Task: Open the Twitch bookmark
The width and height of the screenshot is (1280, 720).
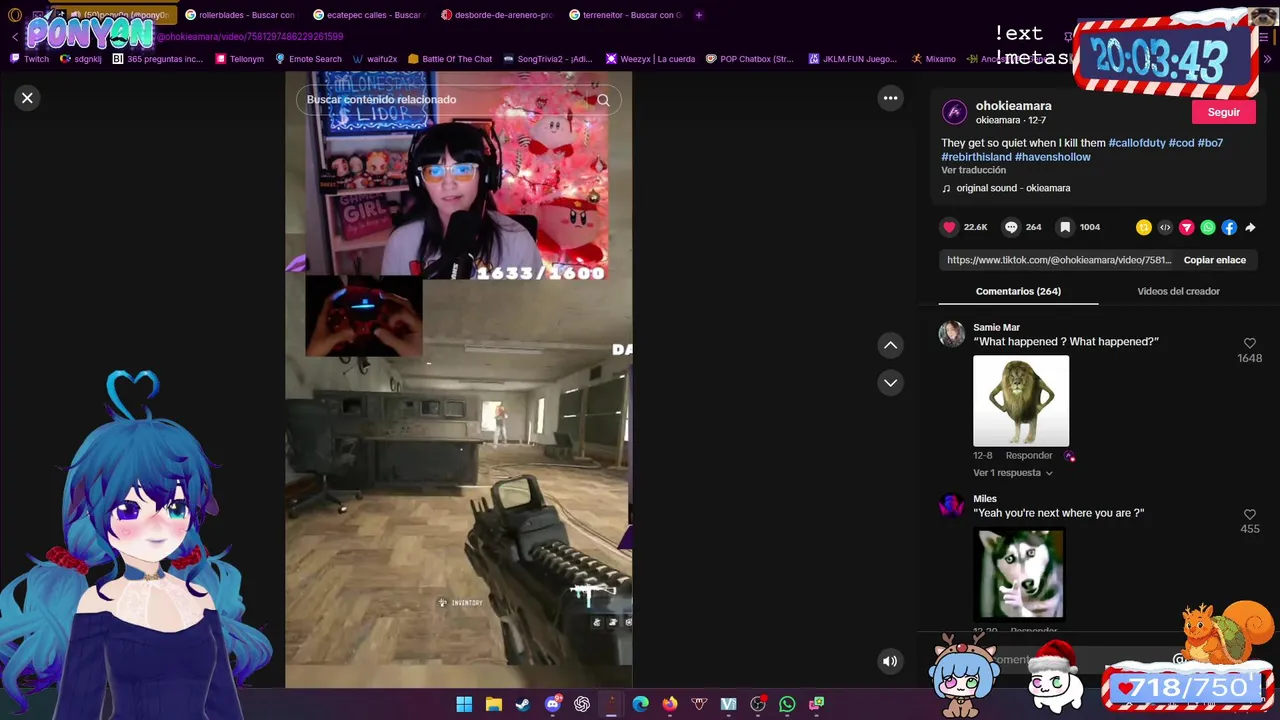Action: pyautogui.click(x=30, y=59)
